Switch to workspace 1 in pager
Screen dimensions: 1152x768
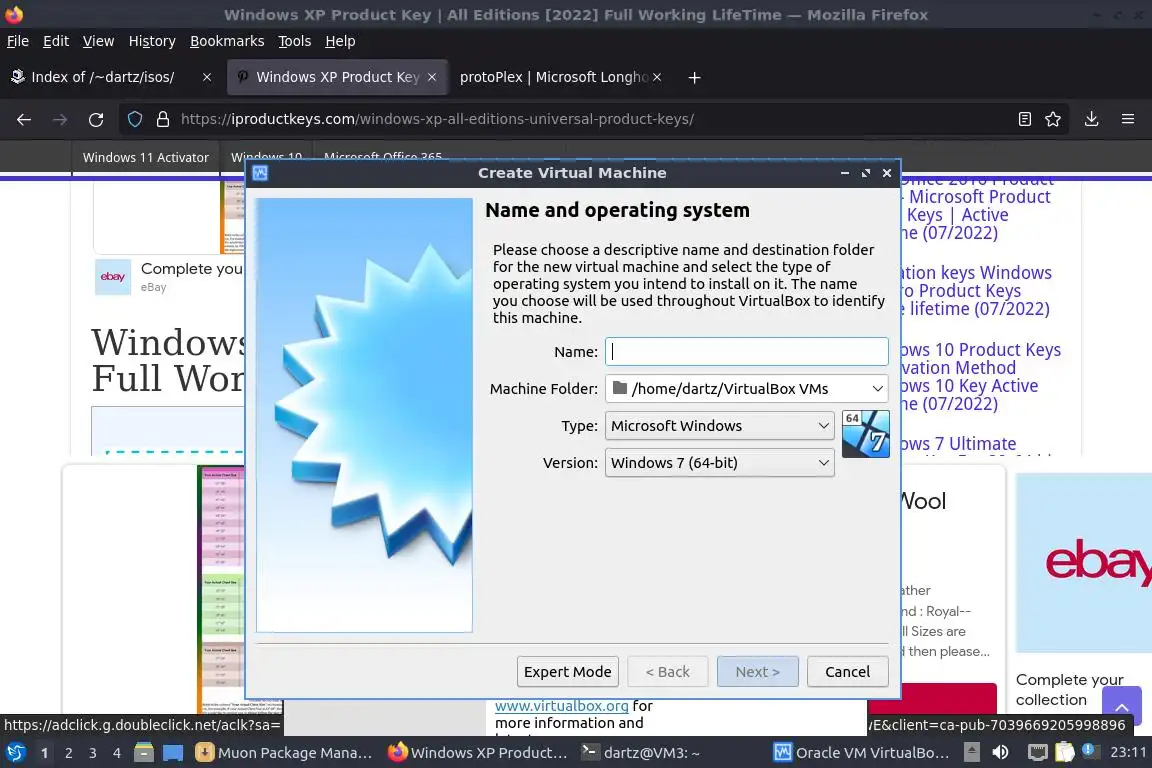[x=44, y=753]
